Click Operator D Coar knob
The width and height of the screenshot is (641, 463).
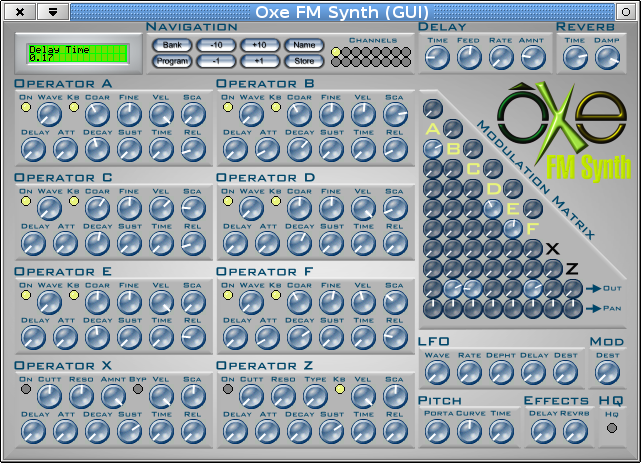point(299,208)
